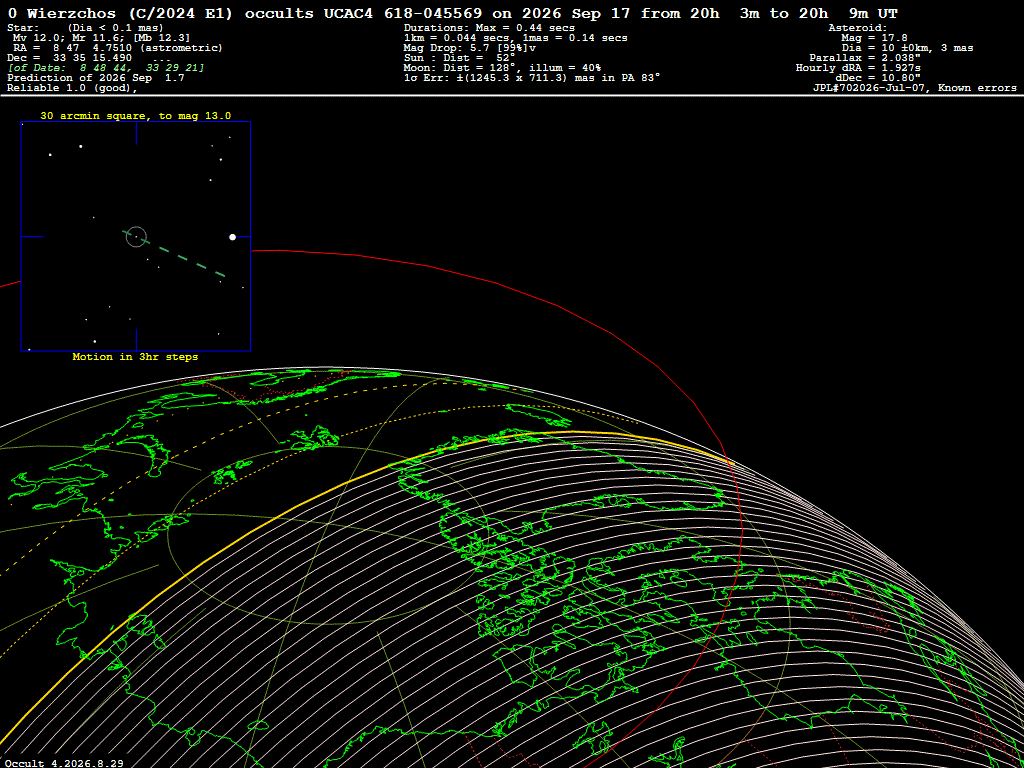Click the red line and yellow centerline intersection
The width and height of the screenshot is (1024, 768).
click(x=729, y=462)
